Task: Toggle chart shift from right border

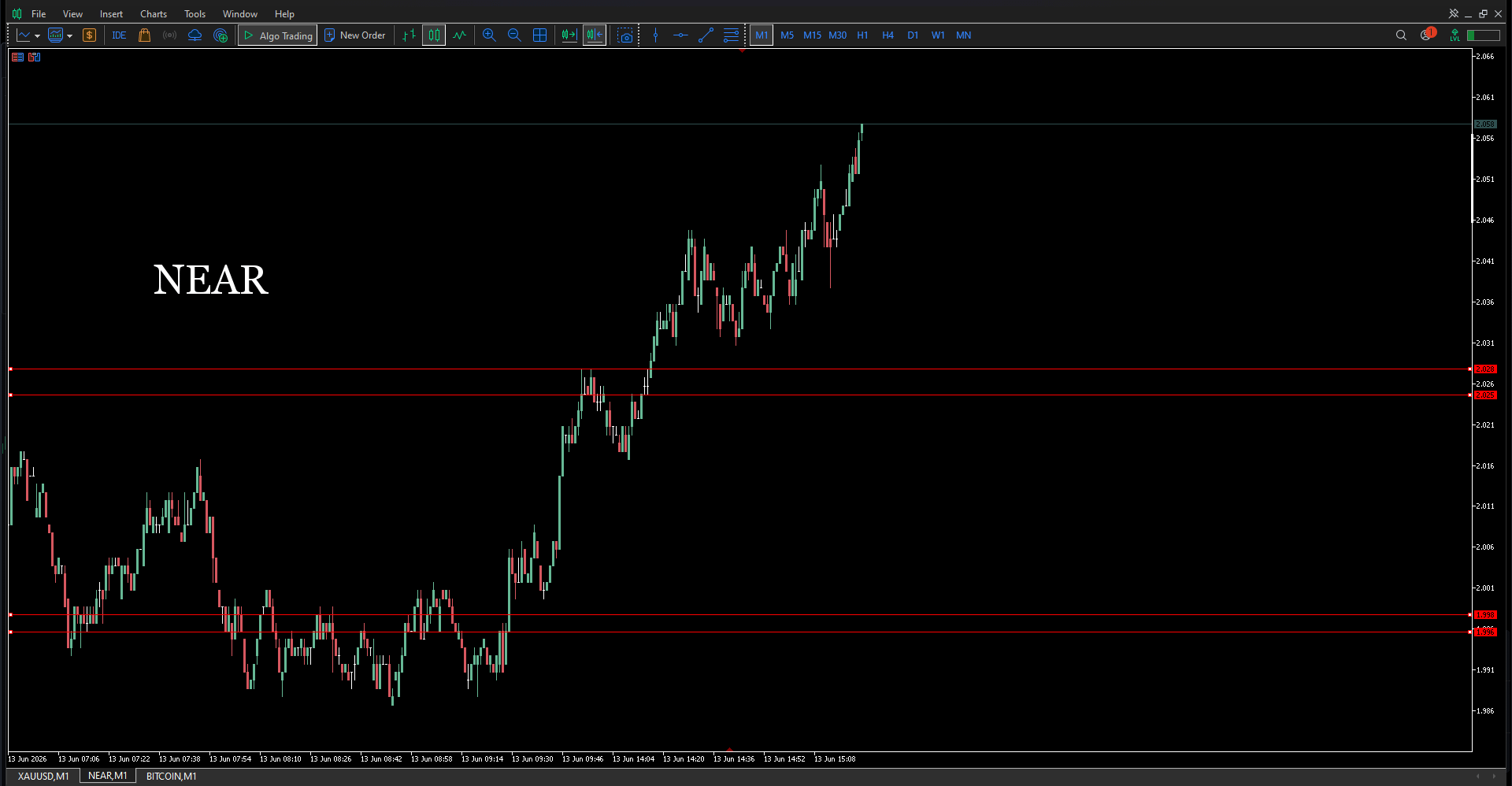Action: pos(595,35)
